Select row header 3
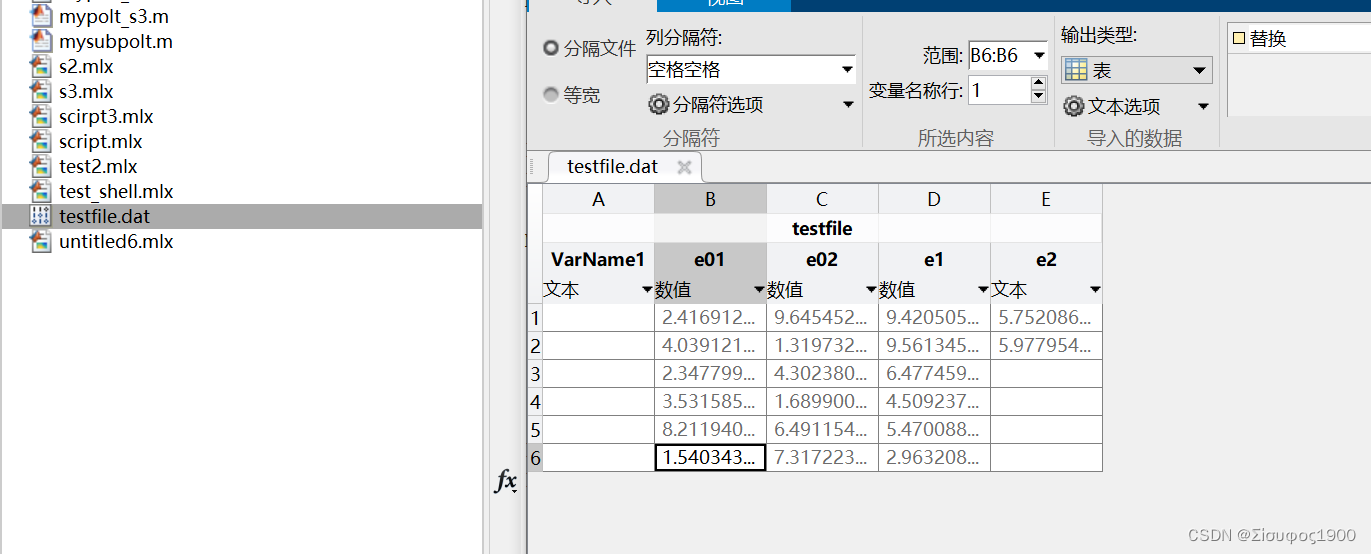 coord(535,374)
